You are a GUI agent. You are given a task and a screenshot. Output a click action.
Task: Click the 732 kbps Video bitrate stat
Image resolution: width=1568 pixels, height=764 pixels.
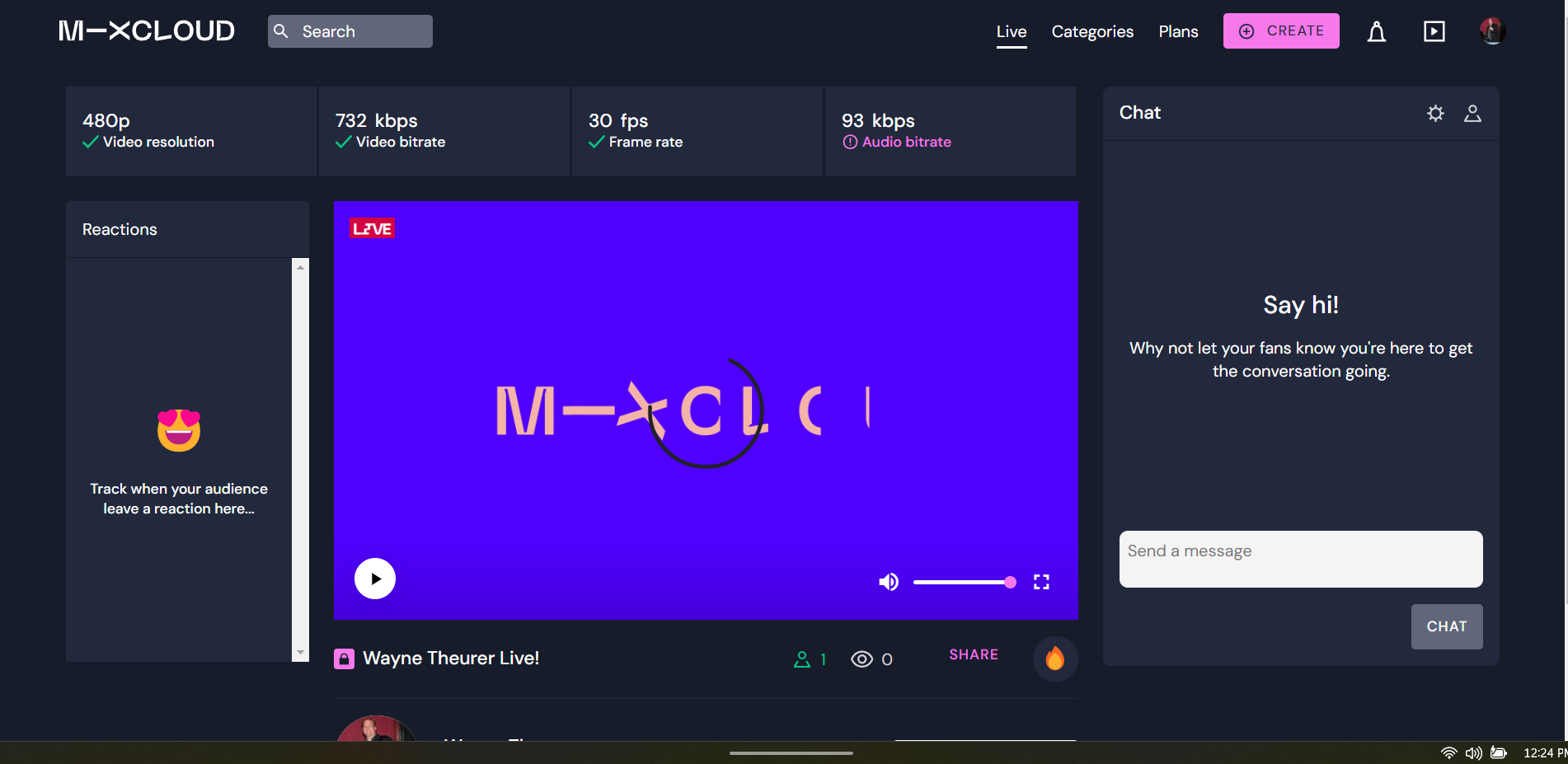click(x=444, y=131)
